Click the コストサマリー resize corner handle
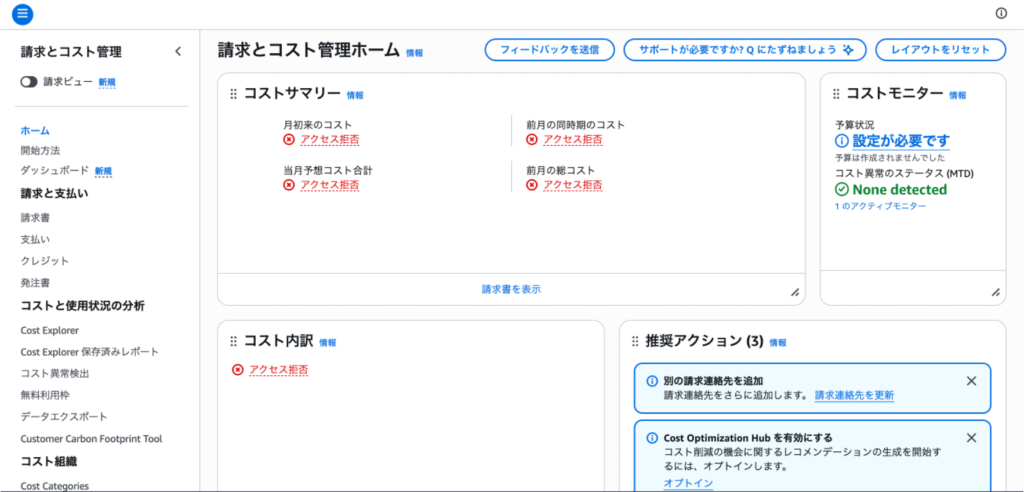 pos(795,292)
